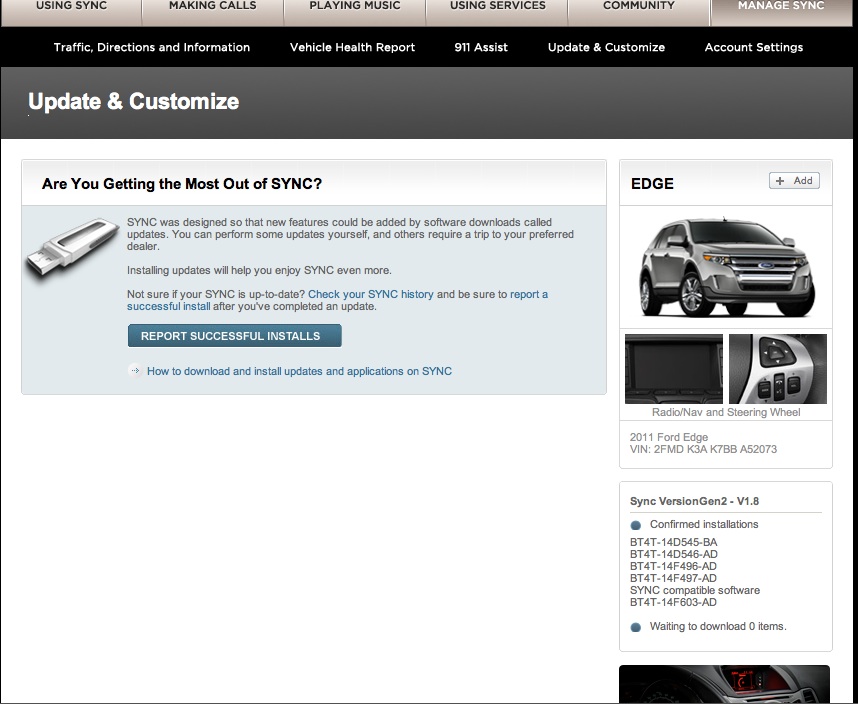The height and width of the screenshot is (704, 858).
Task: Click REPORT SUCCESSFUL INSTALLS button
Action: pyautogui.click(x=235, y=336)
